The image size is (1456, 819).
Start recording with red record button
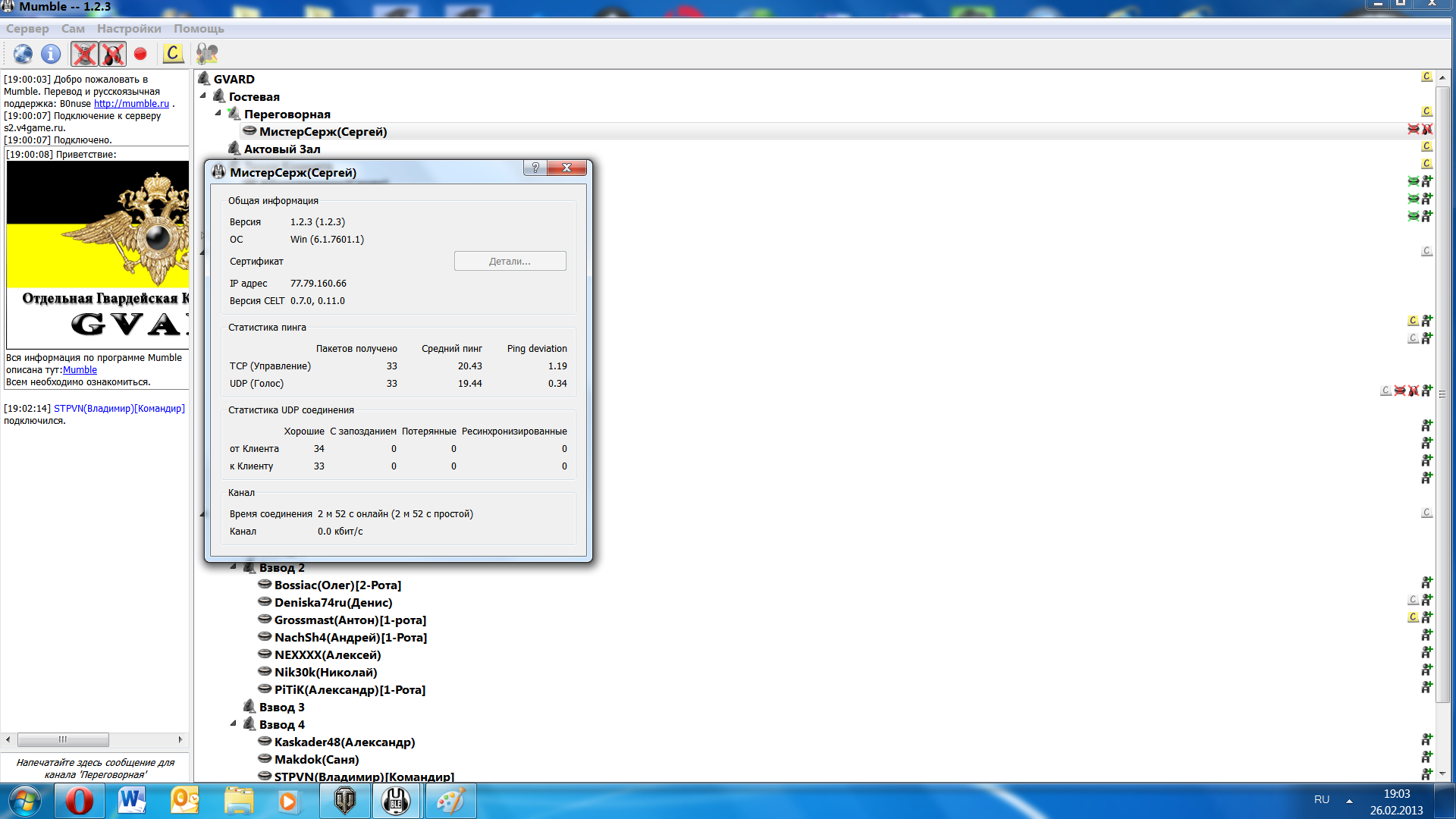coord(140,54)
